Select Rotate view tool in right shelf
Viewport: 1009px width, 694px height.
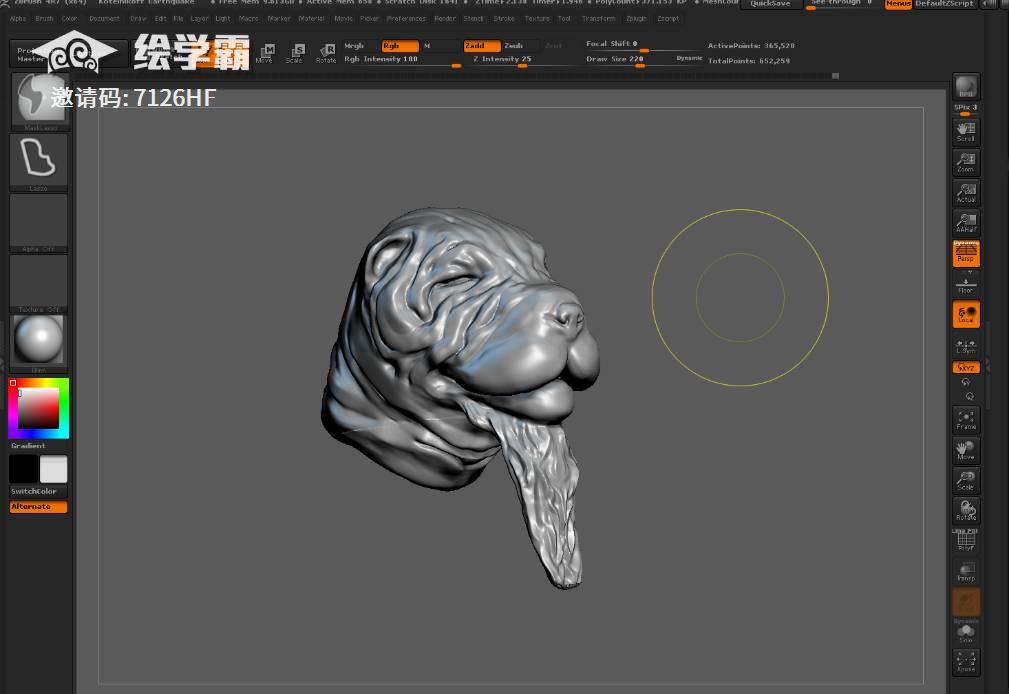click(965, 511)
